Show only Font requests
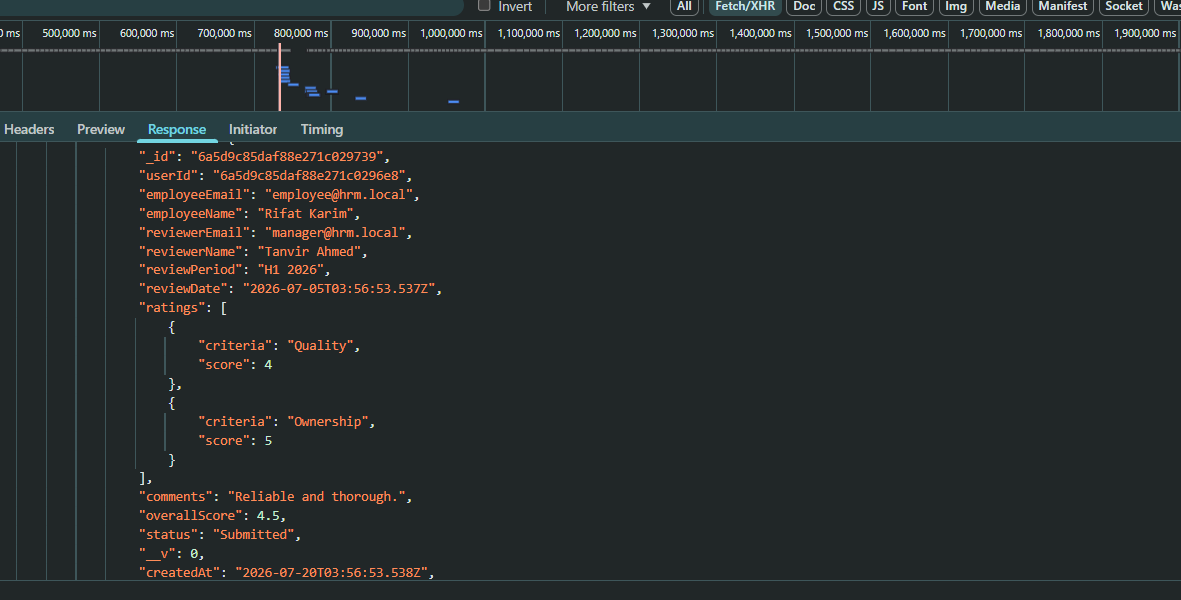This screenshot has height=600, width=1181. (914, 6)
